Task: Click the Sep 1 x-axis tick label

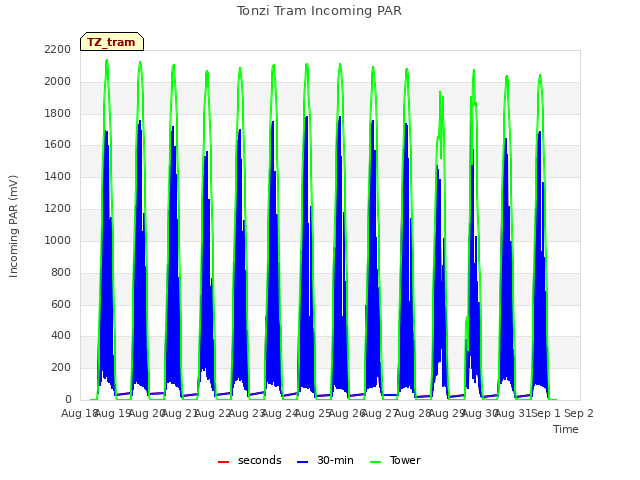Action: pyautogui.click(x=546, y=413)
